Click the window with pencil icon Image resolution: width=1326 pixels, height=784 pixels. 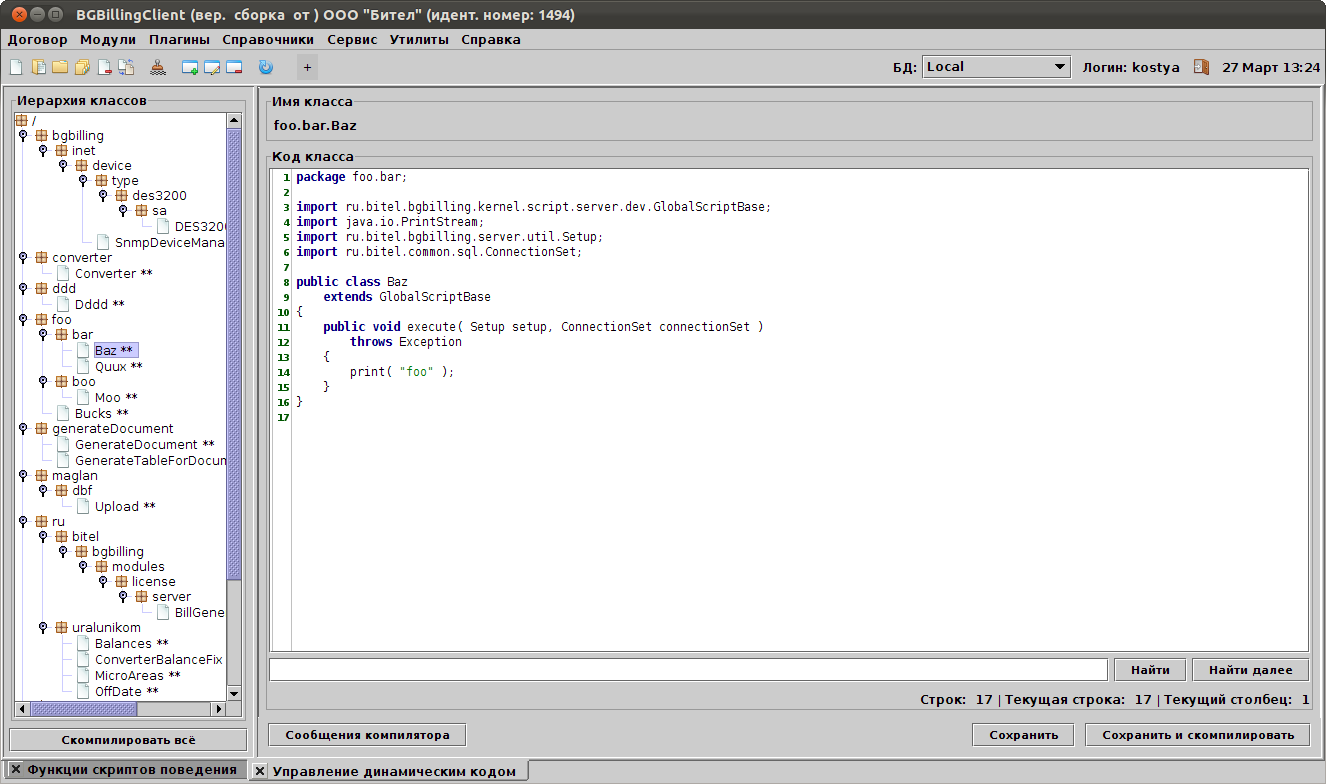click(212, 67)
